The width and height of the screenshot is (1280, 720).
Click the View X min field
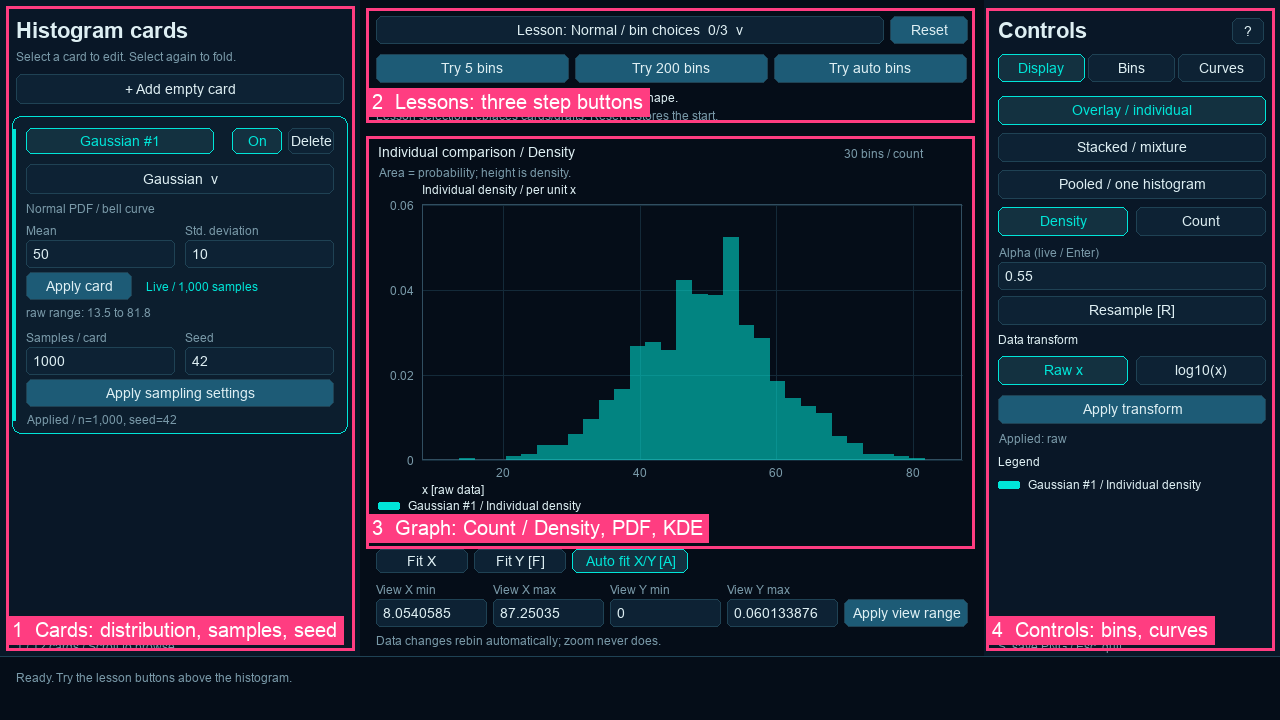tap(431, 613)
